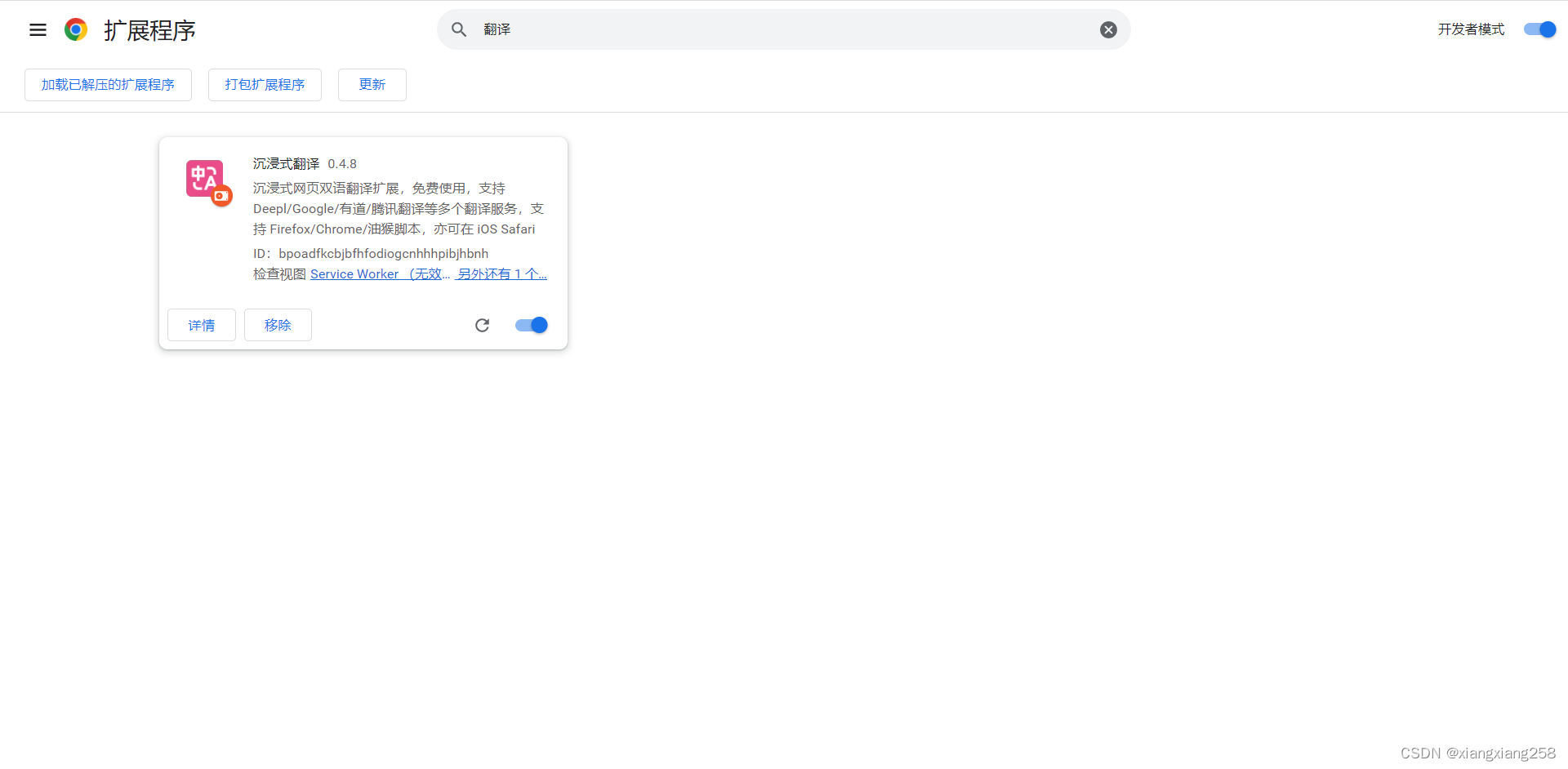Open the hamburger main menu
The height and width of the screenshot is (769, 1568).
pyautogui.click(x=38, y=30)
